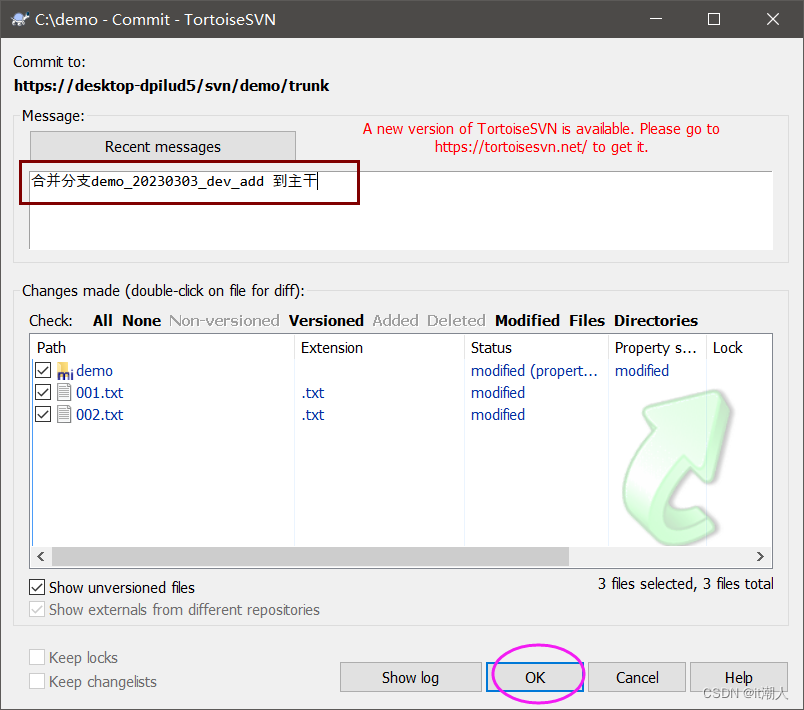The width and height of the screenshot is (804, 710).
Task: Click the Added check link
Action: (x=395, y=320)
